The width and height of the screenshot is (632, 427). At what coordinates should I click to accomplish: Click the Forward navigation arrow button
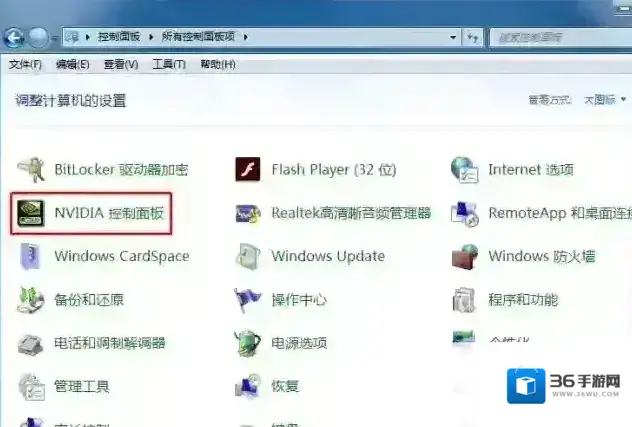pyautogui.click(x=38, y=37)
